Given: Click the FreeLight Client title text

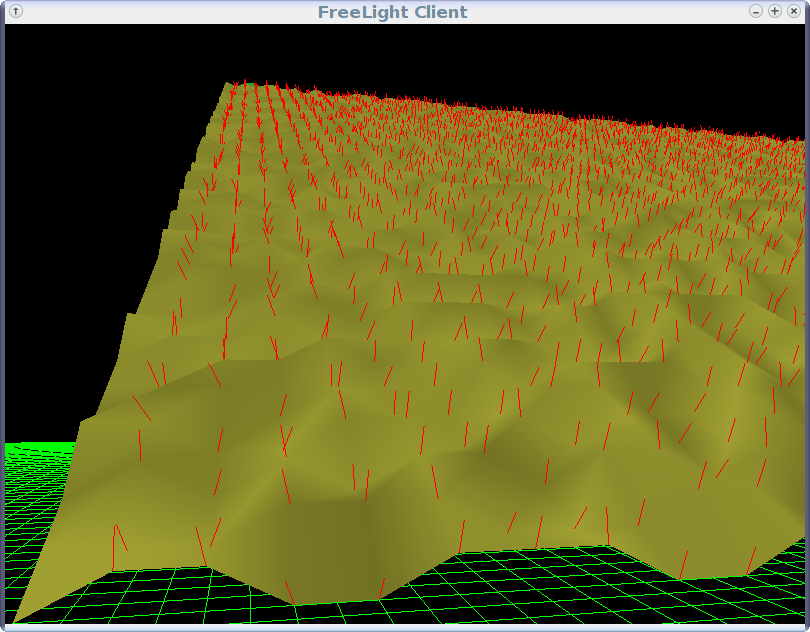Looking at the screenshot, I should 392,12.
